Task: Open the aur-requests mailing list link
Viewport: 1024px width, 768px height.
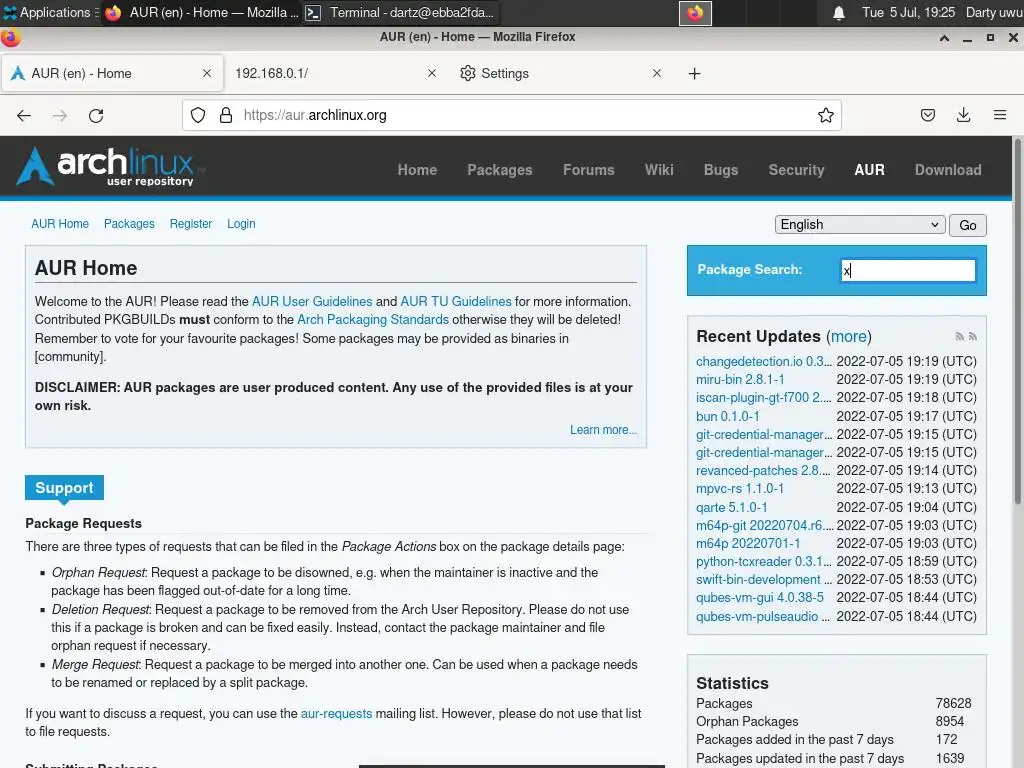Action: click(x=336, y=714)
